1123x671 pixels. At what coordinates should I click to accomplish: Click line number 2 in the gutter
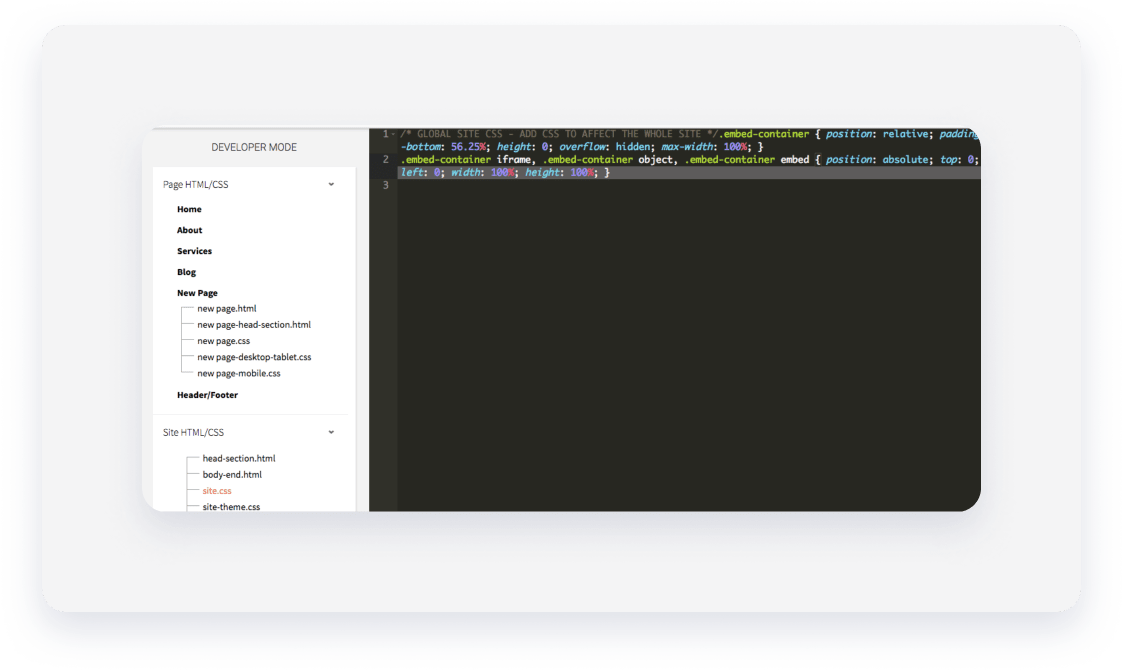(386, 160)
